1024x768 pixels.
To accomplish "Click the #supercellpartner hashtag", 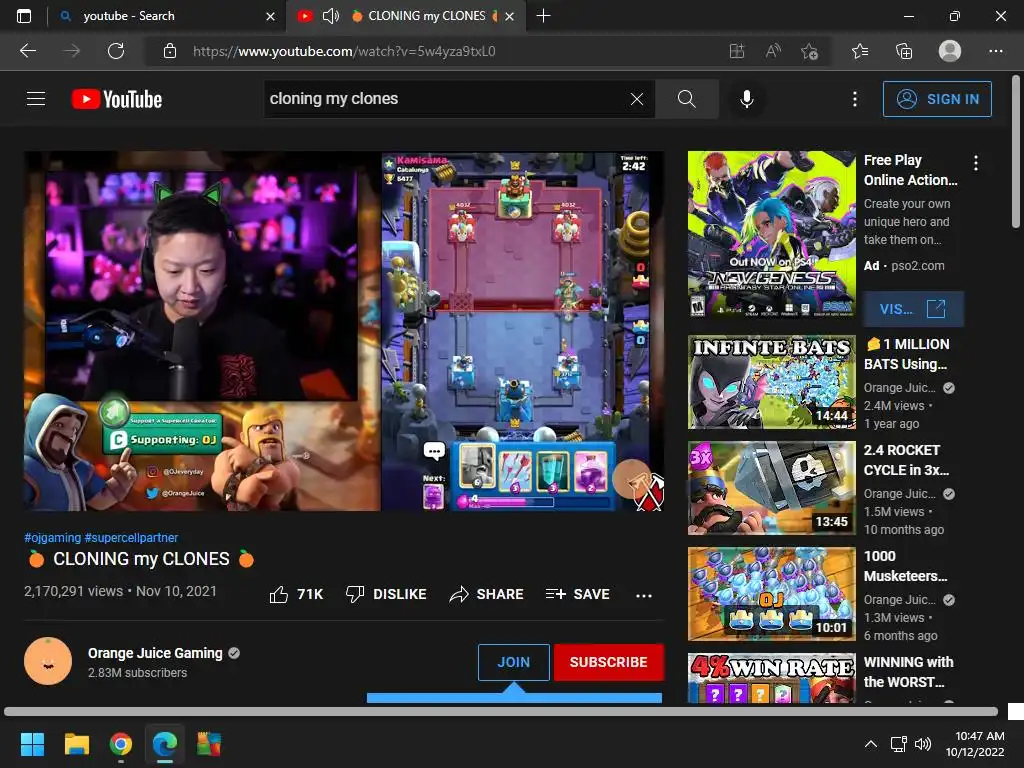I will pyautogui.click(x=131, y=537).
